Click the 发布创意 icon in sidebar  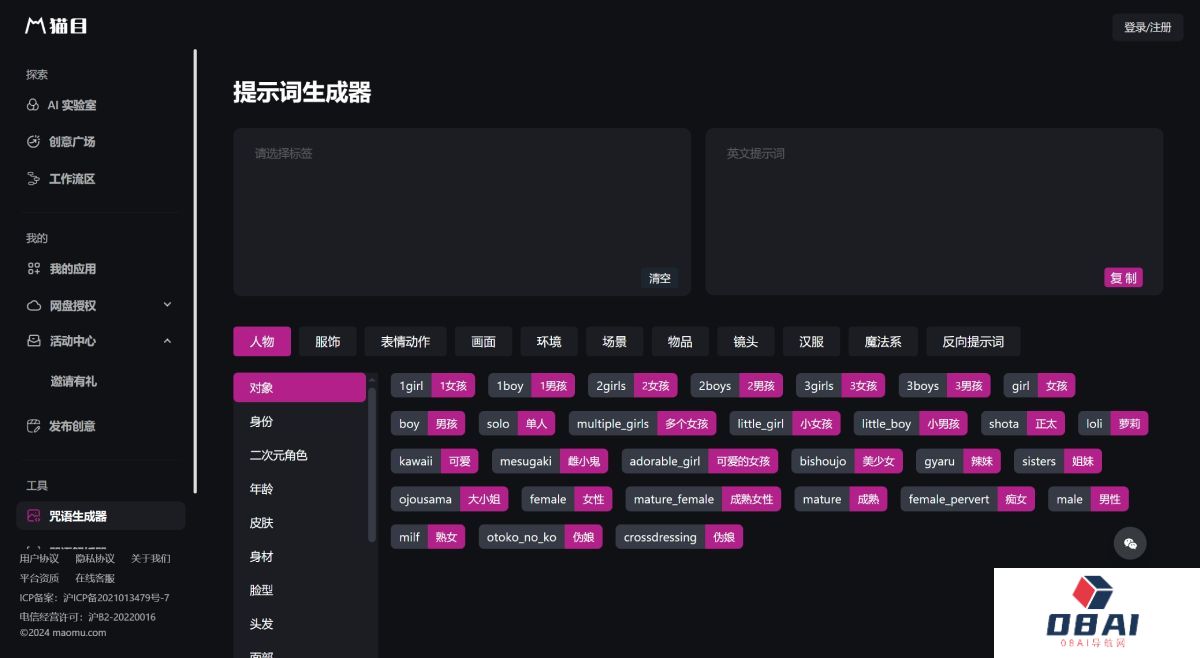(x=33, y=426)
